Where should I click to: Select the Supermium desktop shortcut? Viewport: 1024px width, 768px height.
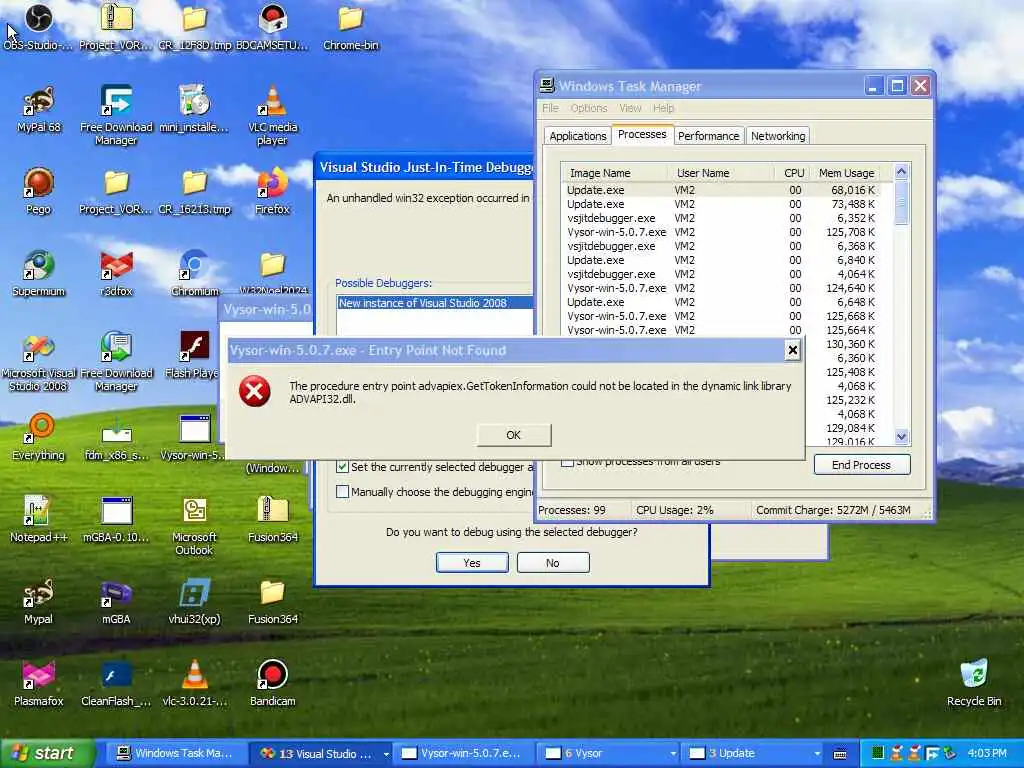[x=39, y=274]
